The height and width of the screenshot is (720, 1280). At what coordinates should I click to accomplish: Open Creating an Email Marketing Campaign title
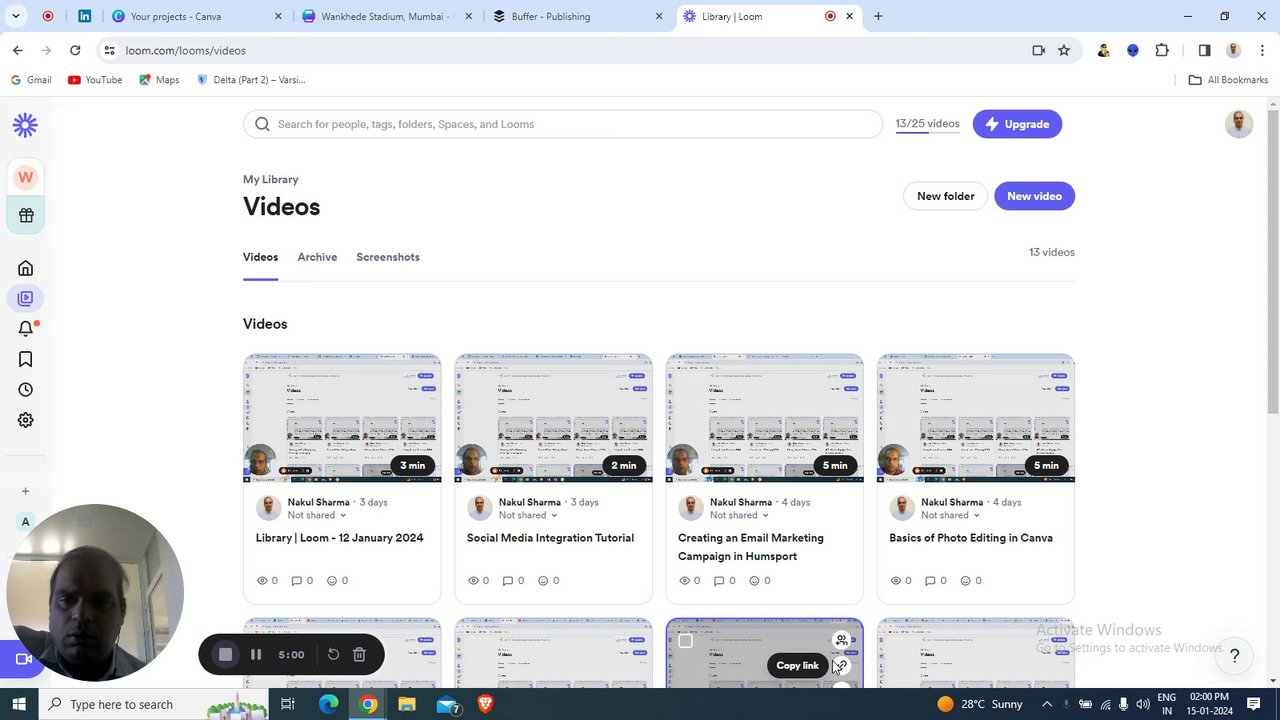pos(750,547)
